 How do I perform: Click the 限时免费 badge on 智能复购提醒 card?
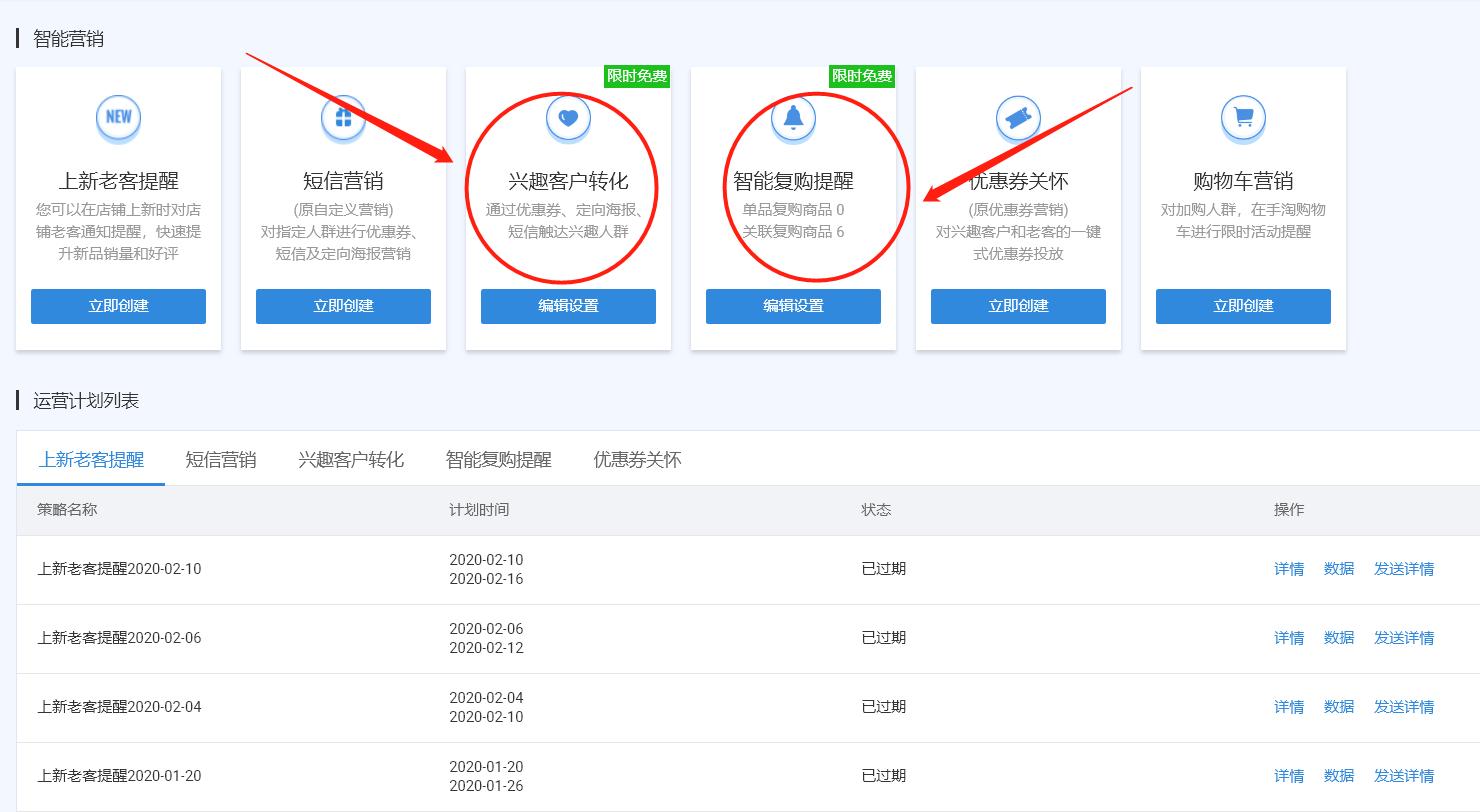coord(862,76)
